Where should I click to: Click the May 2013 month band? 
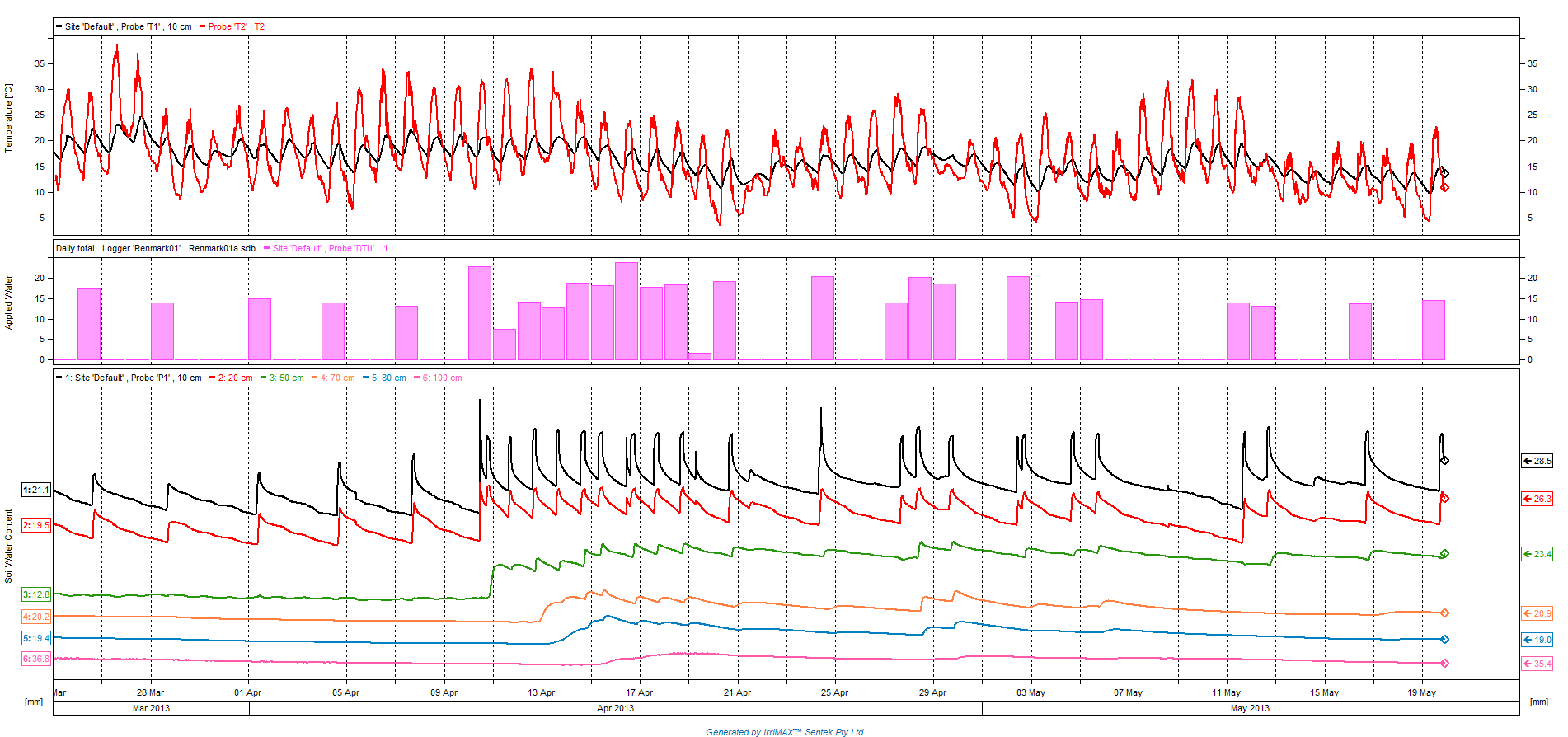click(x=1250, y=708)
